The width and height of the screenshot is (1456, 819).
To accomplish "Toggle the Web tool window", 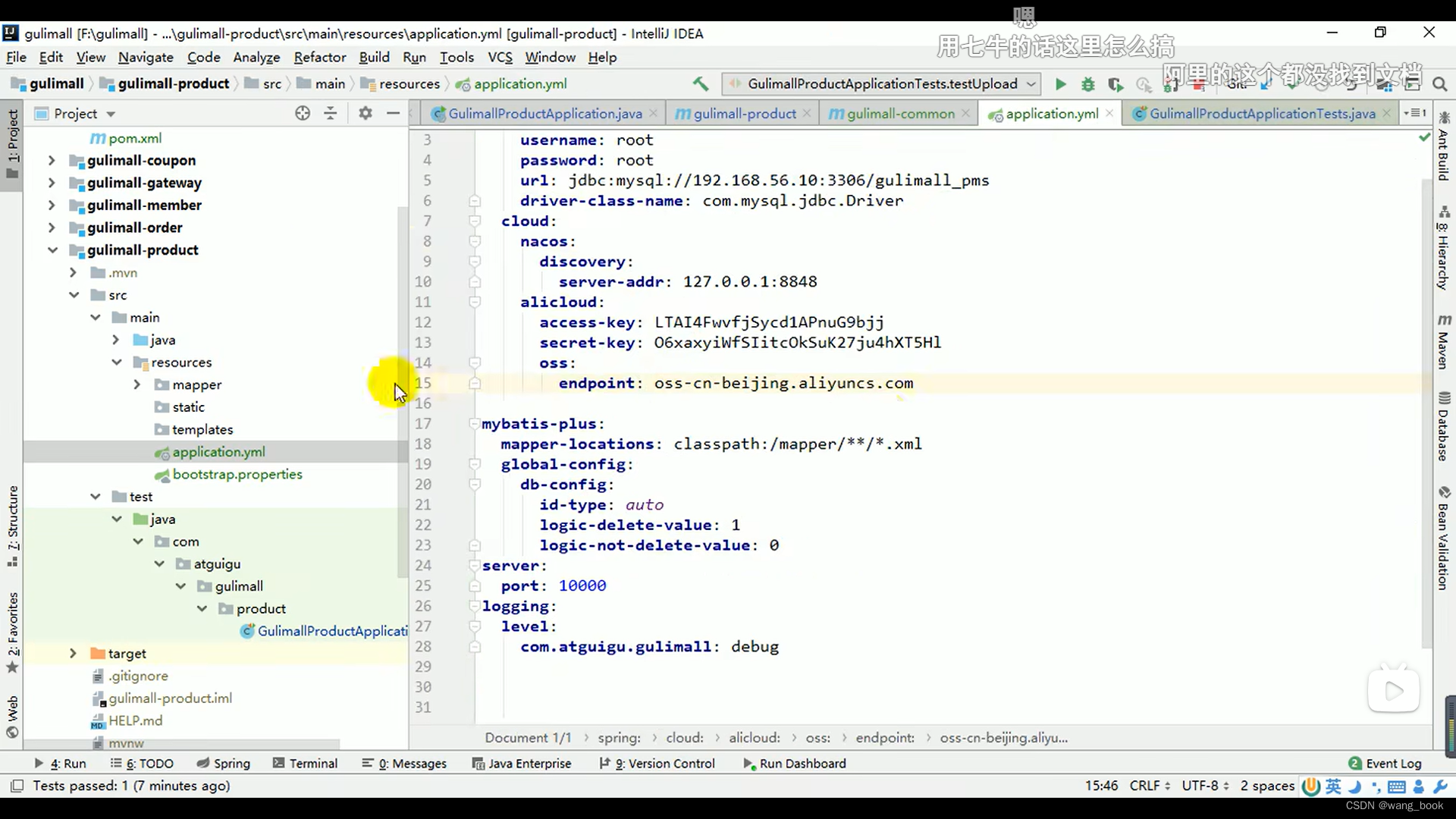I will [12, 717].
